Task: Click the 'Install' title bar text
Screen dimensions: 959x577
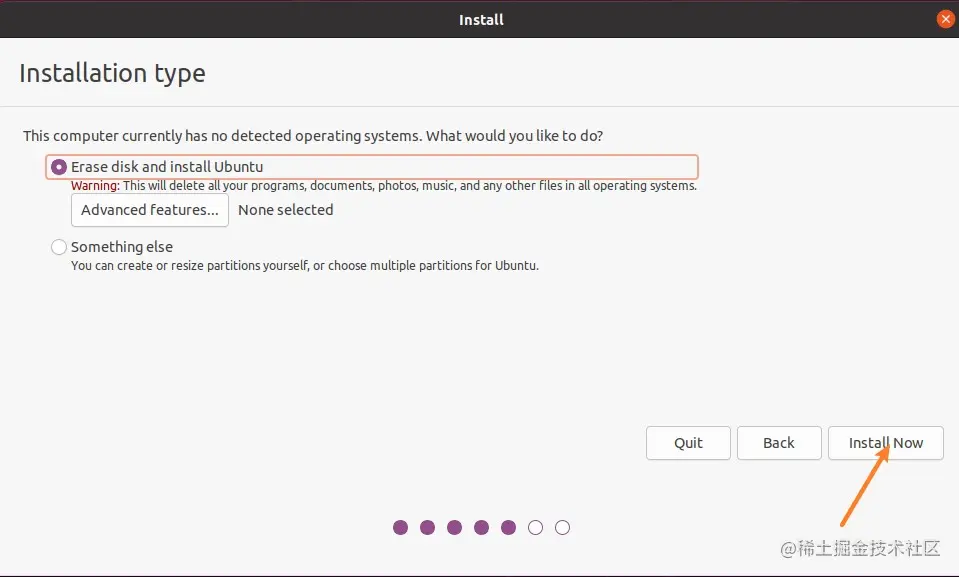Action: pyautogui.click(x=481, y=20)
